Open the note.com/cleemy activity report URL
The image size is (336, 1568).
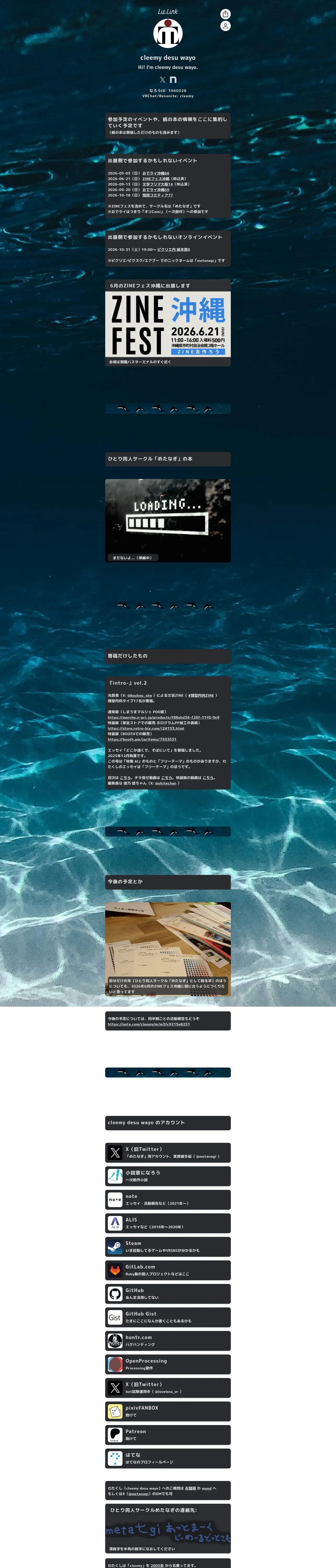tap(149, 1024)
